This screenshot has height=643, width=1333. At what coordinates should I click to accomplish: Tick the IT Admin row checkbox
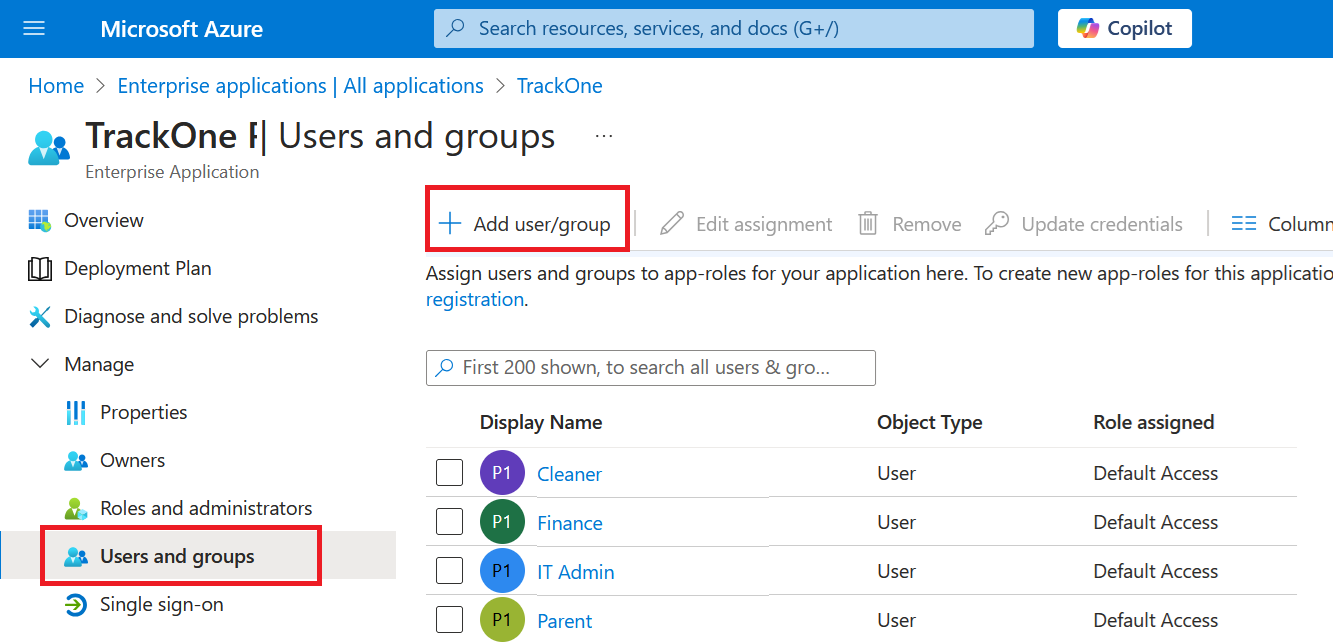(450, 571)
